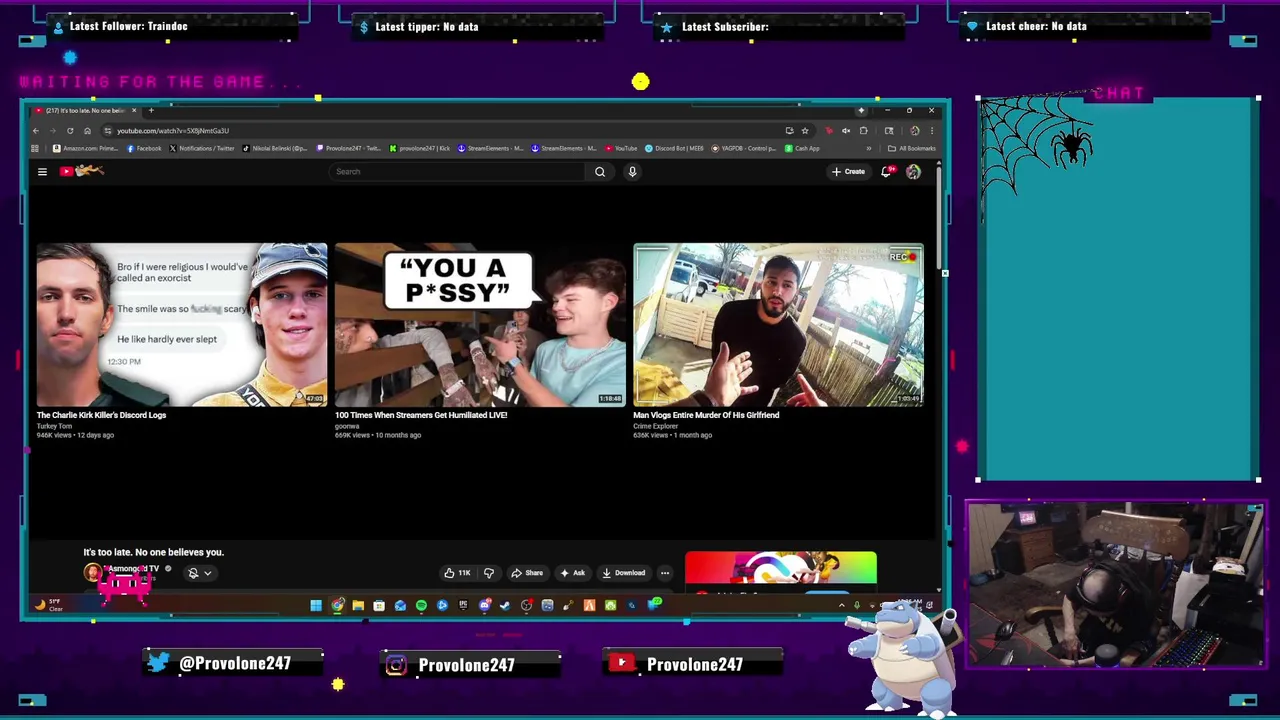Open the YouTube hamburger guide menu
1280x720 pixels.
point(42,172)
